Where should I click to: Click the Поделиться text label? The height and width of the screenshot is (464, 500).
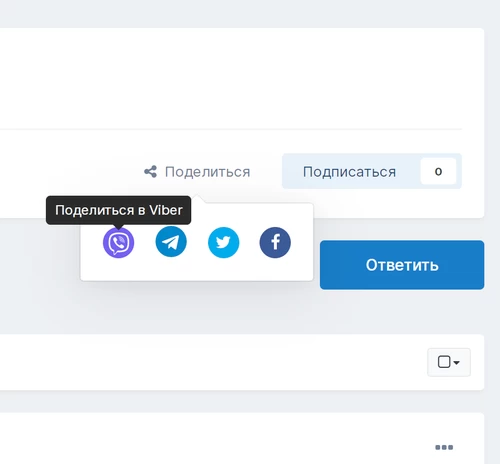coord(207,172)
